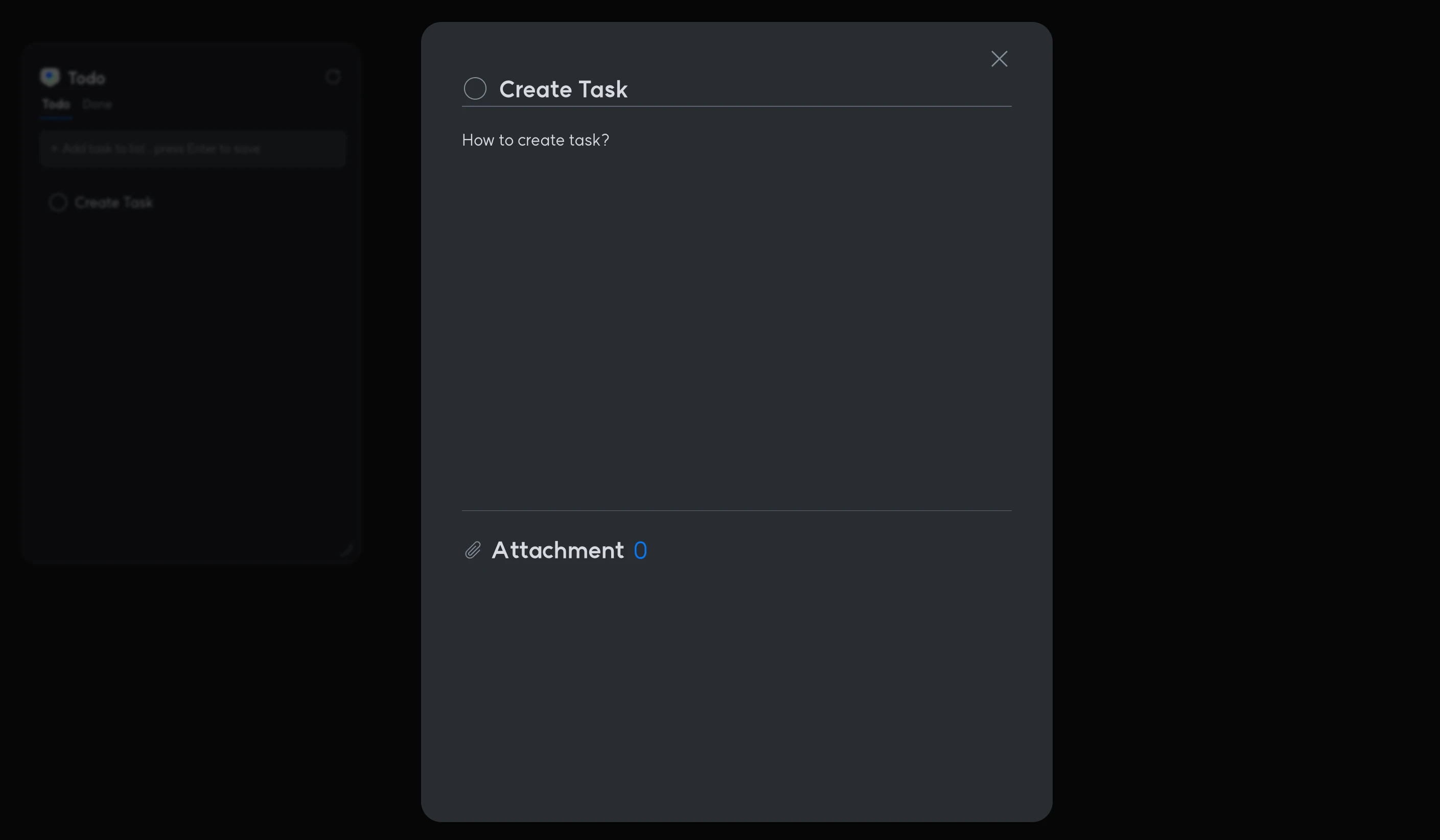Check the circle beside Create Task in the list
This screenshot has width=1440, height=840.
coord(58,202)
